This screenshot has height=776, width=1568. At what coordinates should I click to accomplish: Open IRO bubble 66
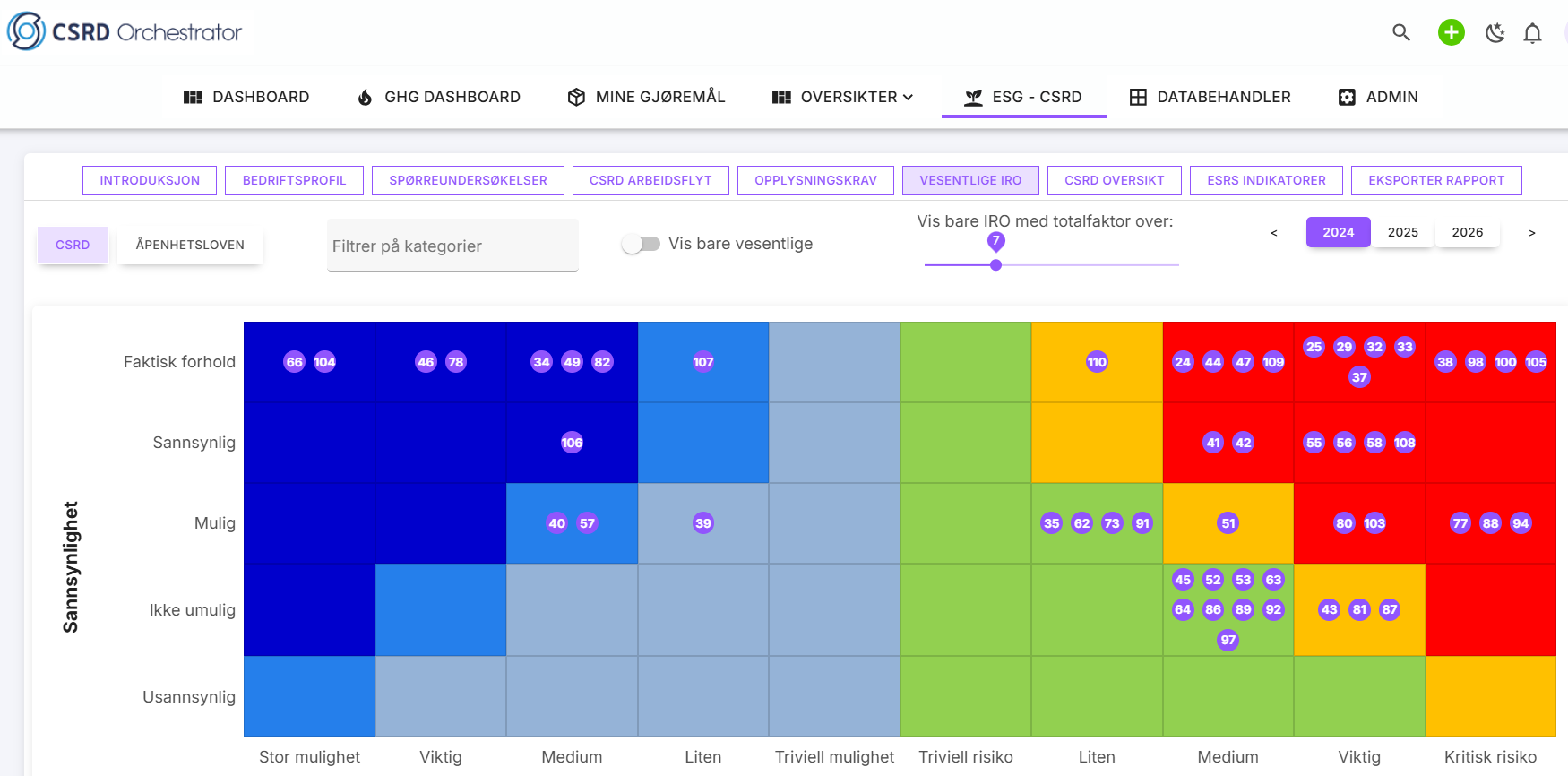(x=294, y=362)
